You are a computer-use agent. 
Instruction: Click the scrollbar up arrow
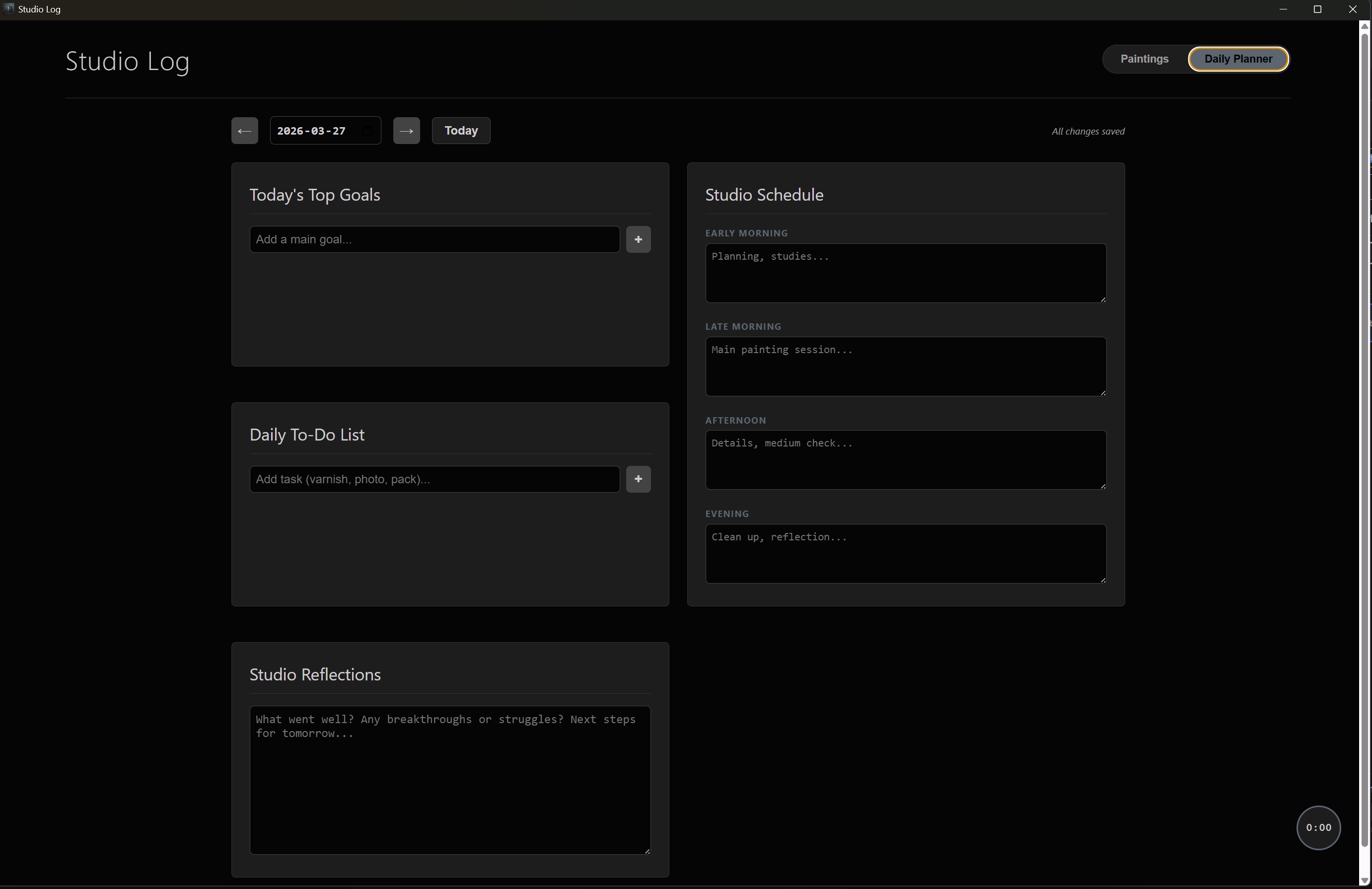point(1365,26)
